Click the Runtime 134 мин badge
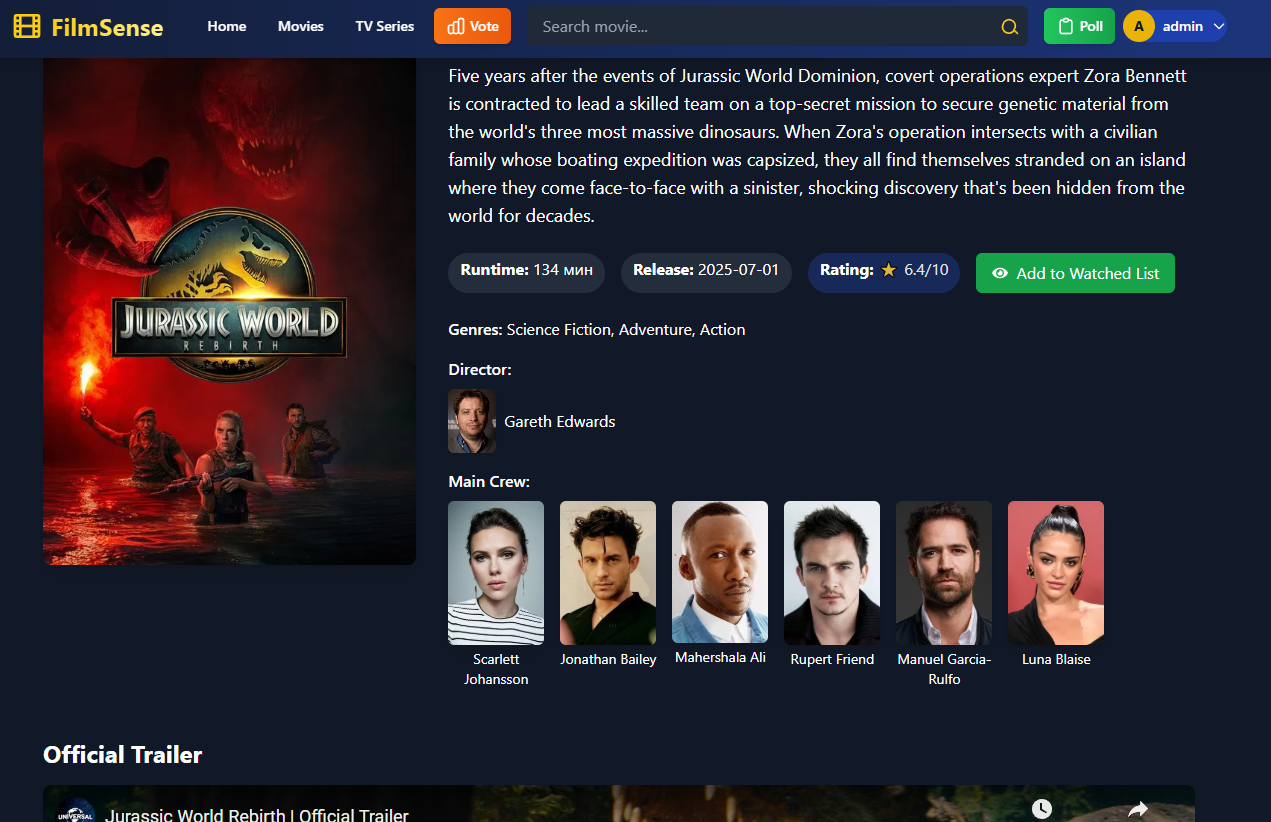Viewport: 1271px width, 822px height. 526,272
